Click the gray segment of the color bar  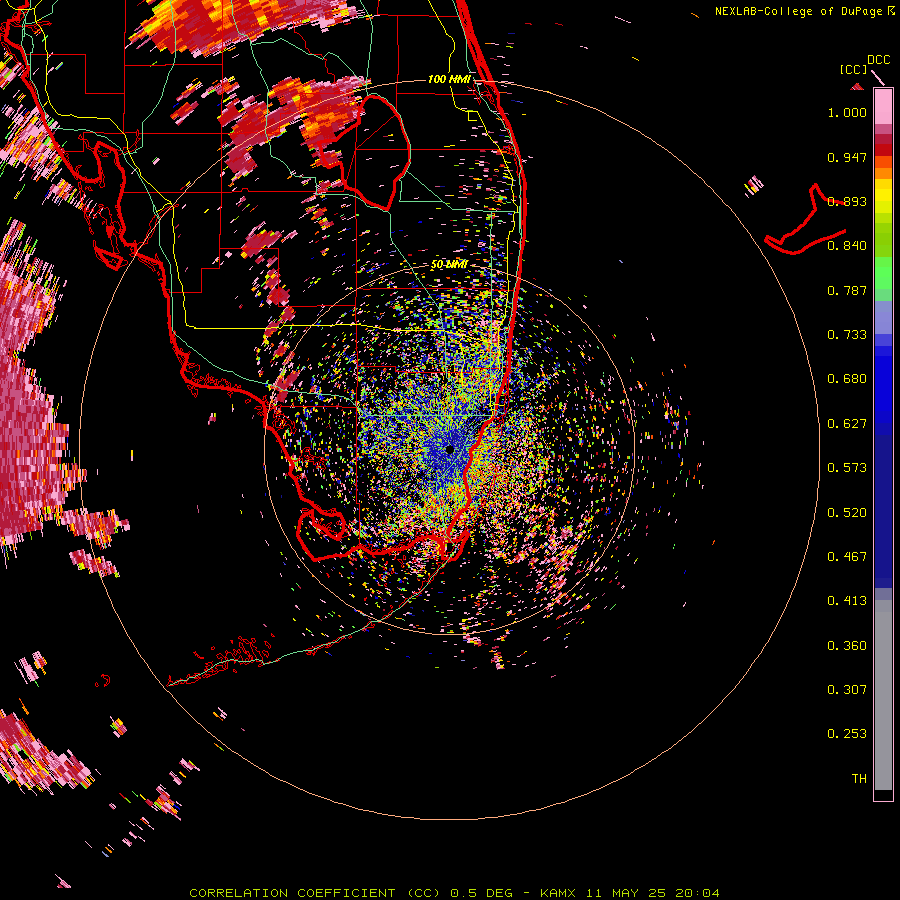(883, 695)
